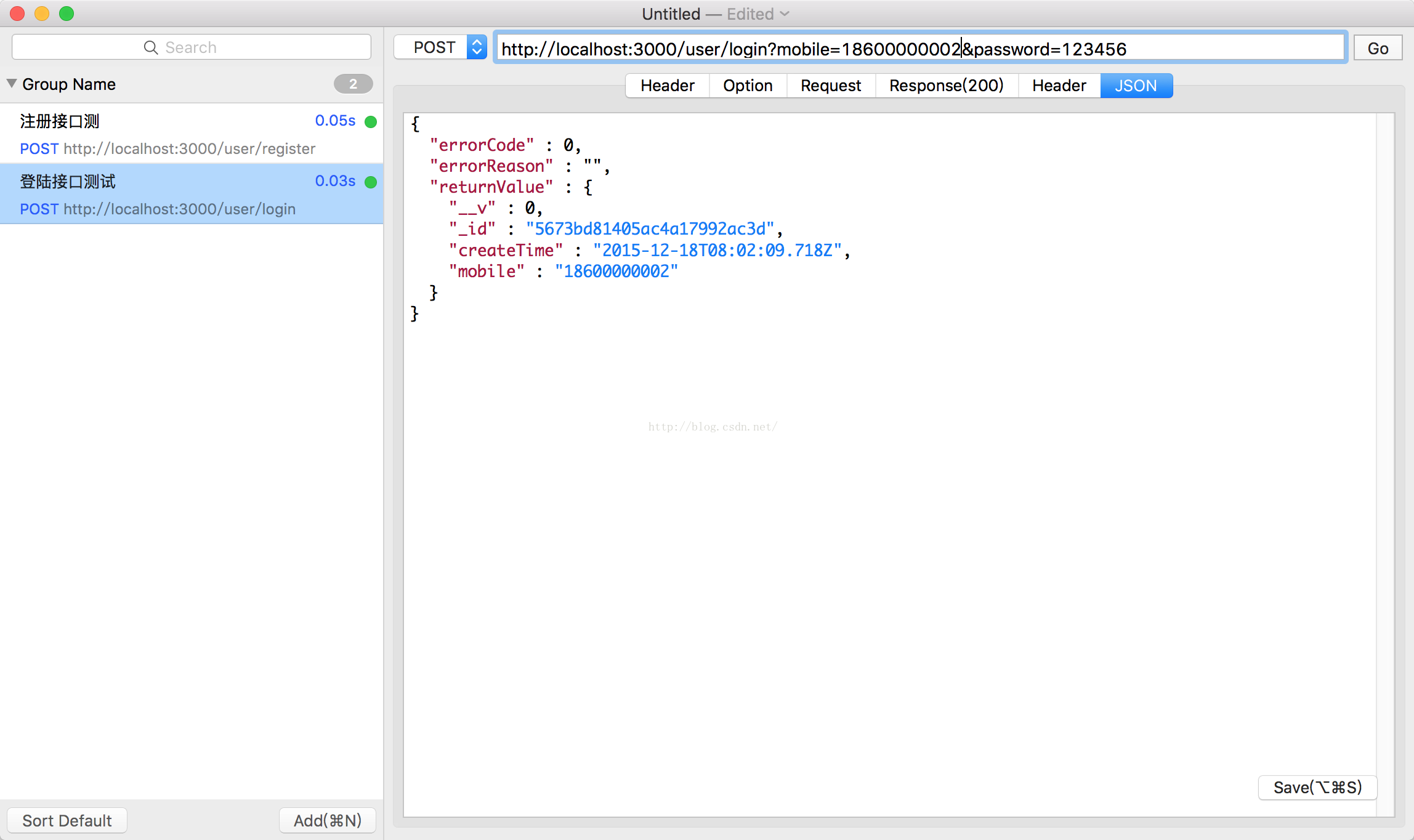Click the Sort Default button
The width and height of the screenshot is (1414, 840).
(x=67, y=820)
